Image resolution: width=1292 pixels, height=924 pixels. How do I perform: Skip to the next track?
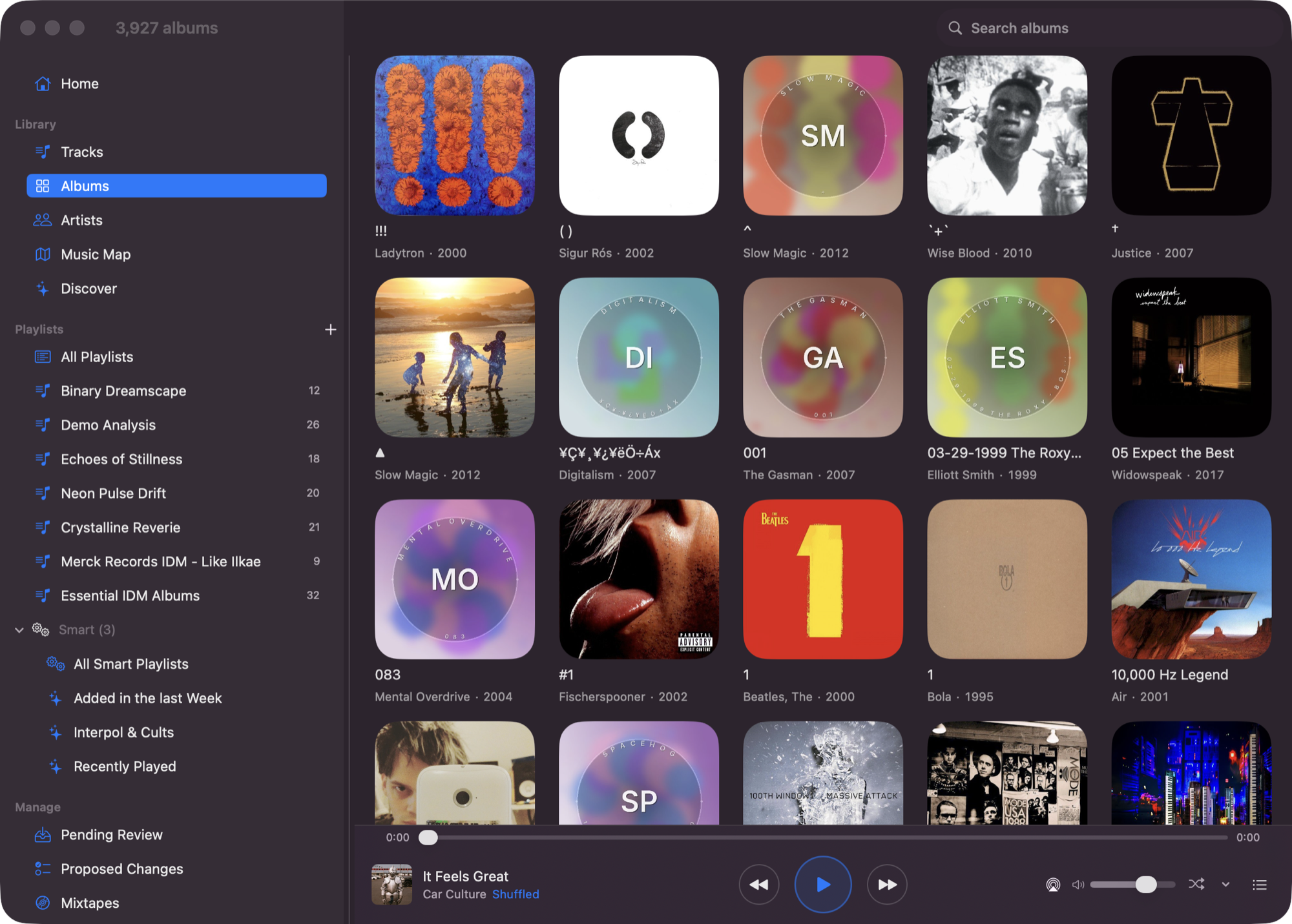point(887,885)
